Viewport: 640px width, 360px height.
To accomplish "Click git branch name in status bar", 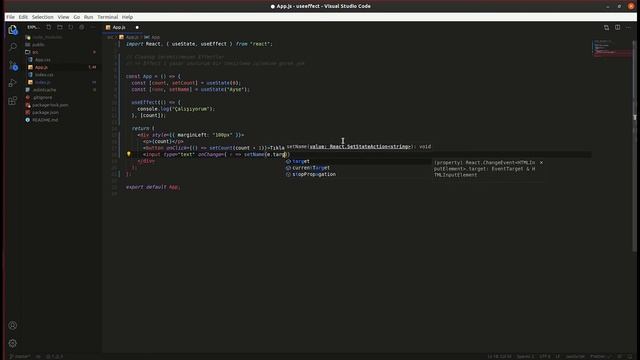I will [20, 356].
